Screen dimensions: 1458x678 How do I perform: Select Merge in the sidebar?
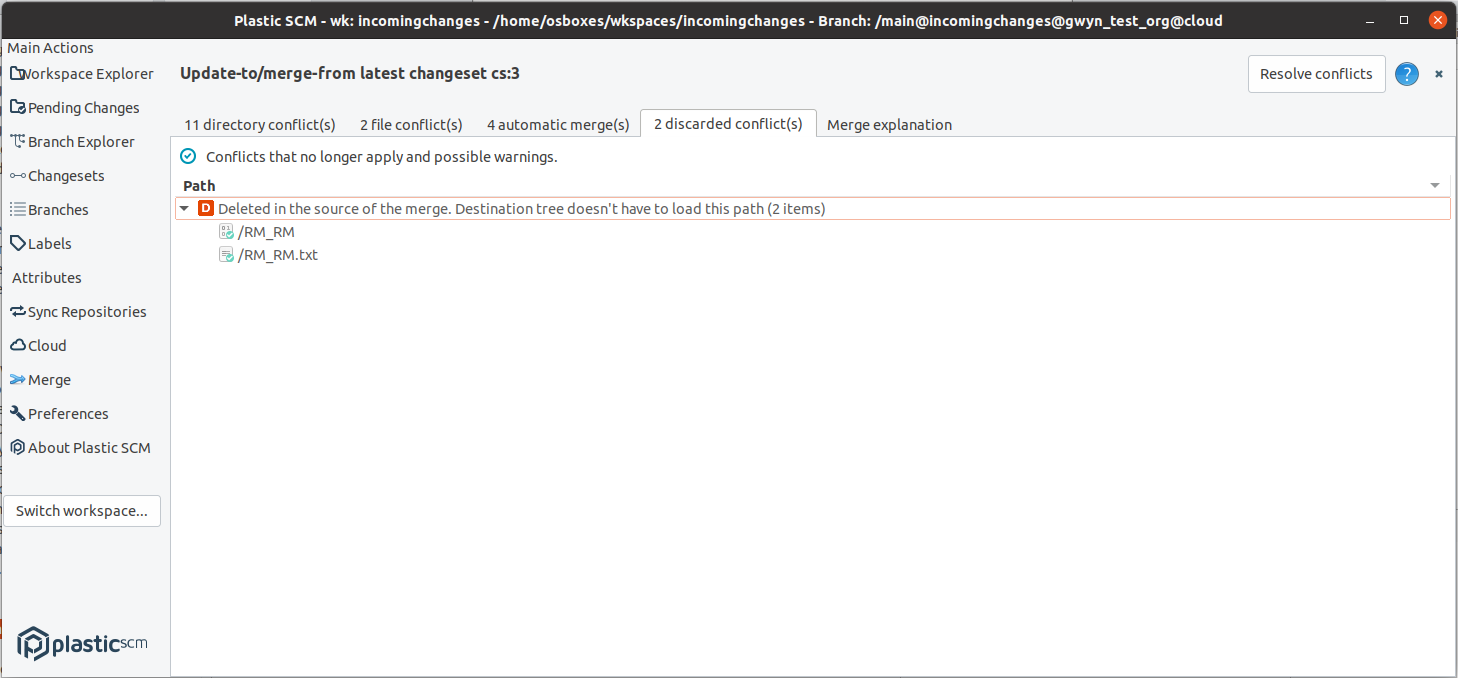click(x=48, y=379)
